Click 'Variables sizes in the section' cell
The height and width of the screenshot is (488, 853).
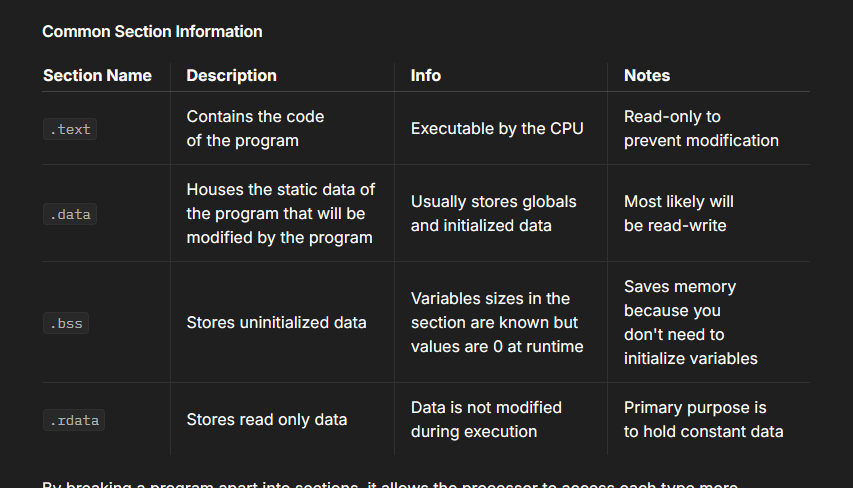pos(497,323)
